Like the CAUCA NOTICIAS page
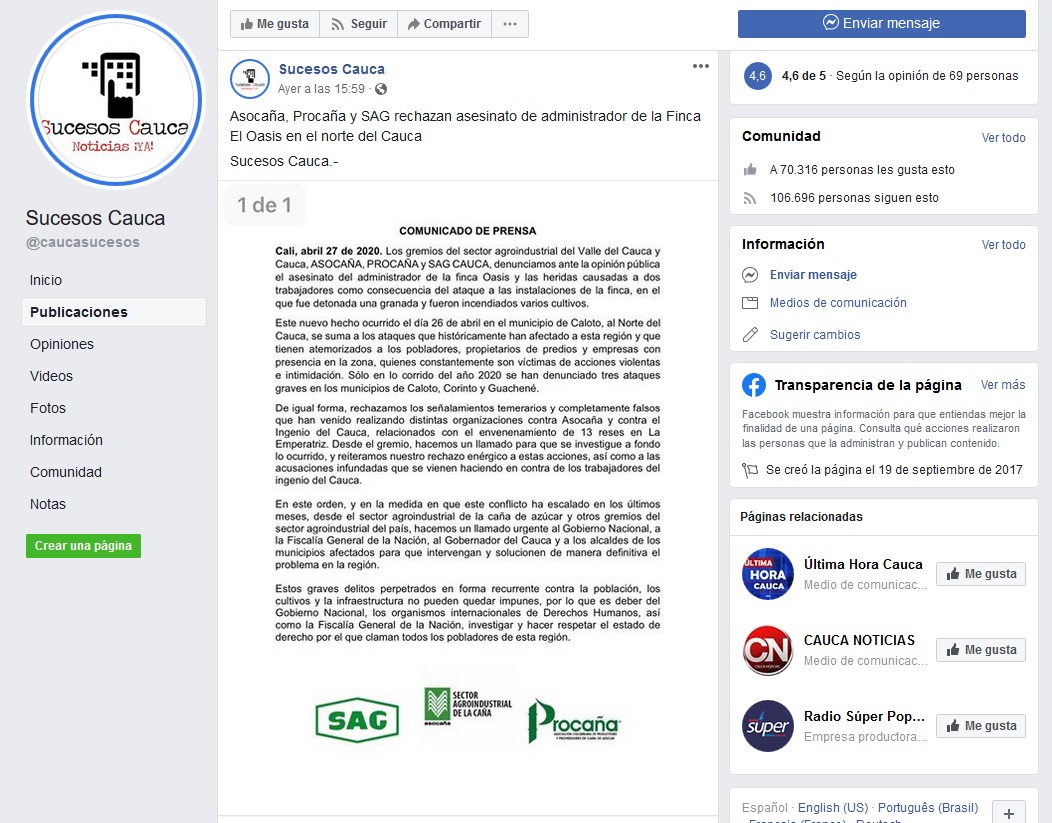This screenshot has width=1052, height=823. click(981, 650)
